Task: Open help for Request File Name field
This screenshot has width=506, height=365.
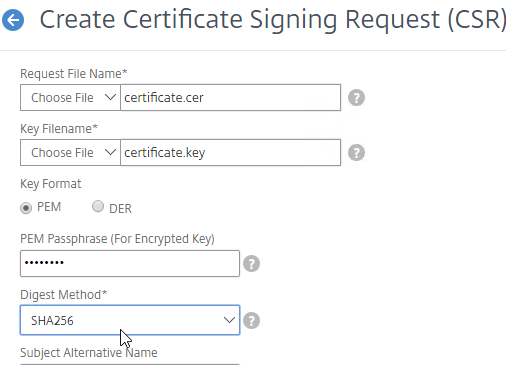Action: click(356, 98)
